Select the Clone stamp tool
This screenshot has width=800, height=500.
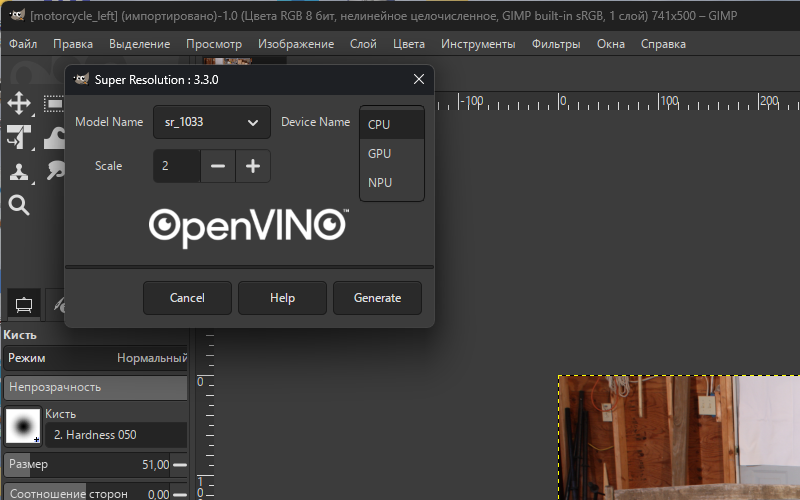[x=19, y=172]
